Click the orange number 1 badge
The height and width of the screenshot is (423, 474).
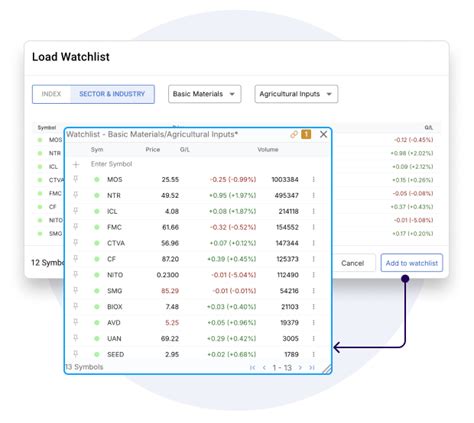[x=306, y=134]
